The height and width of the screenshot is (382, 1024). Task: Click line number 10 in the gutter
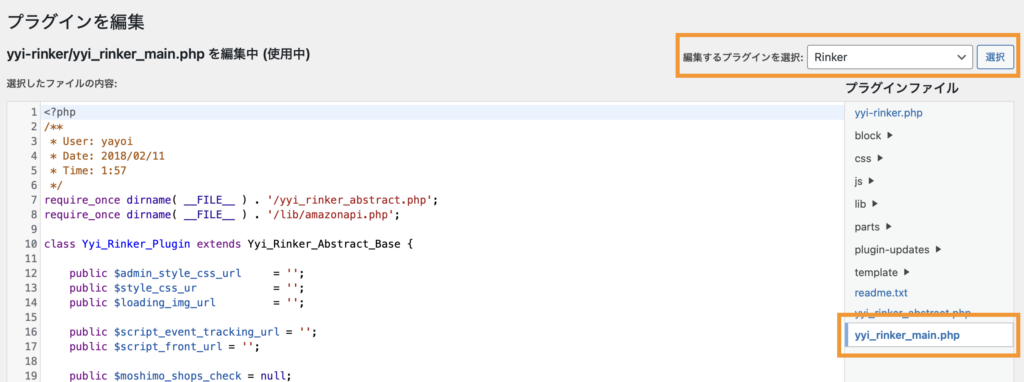click(x=31, y=244)
